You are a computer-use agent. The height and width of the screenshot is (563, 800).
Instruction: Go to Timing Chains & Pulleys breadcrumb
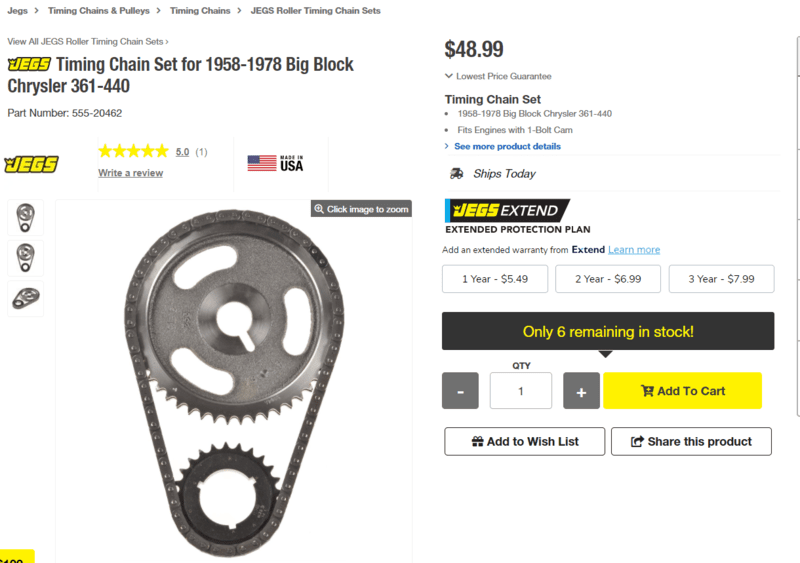[100, 10]
